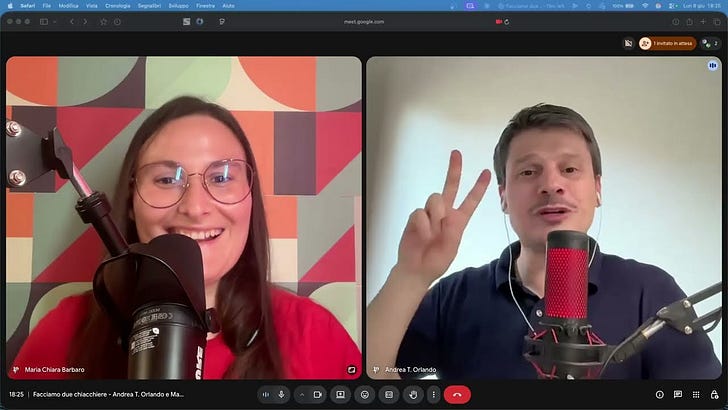The image size is (728, 410).
Task: Toggle closed captions
Action: tap(389, 394)
